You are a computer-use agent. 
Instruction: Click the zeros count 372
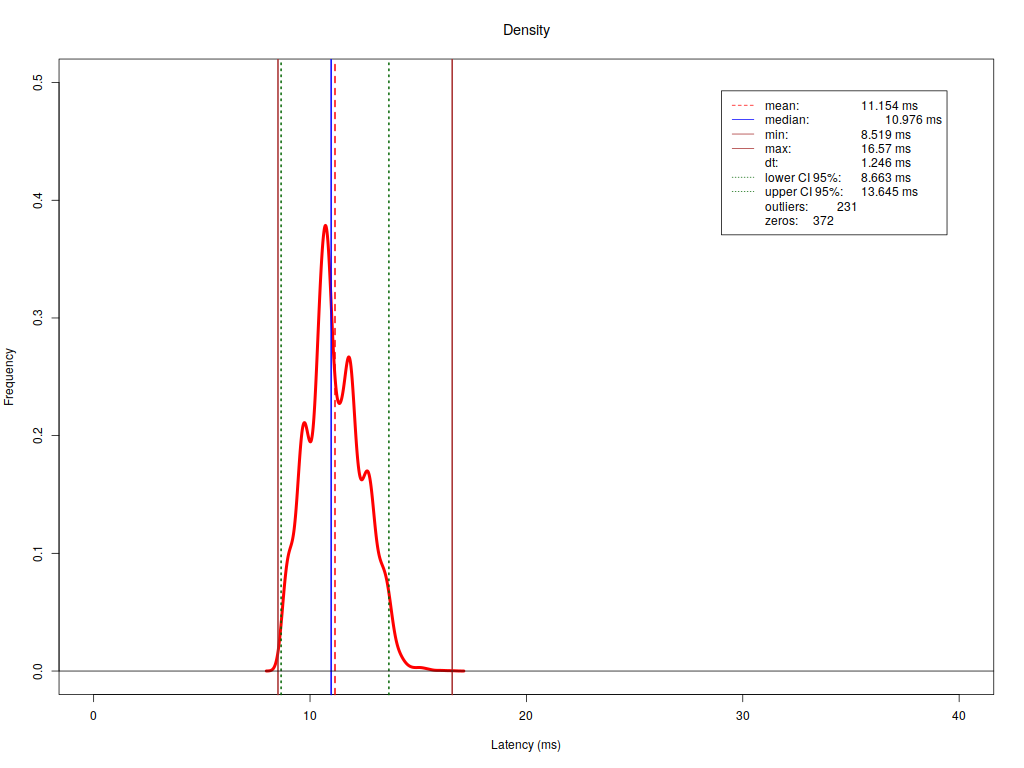823,221
